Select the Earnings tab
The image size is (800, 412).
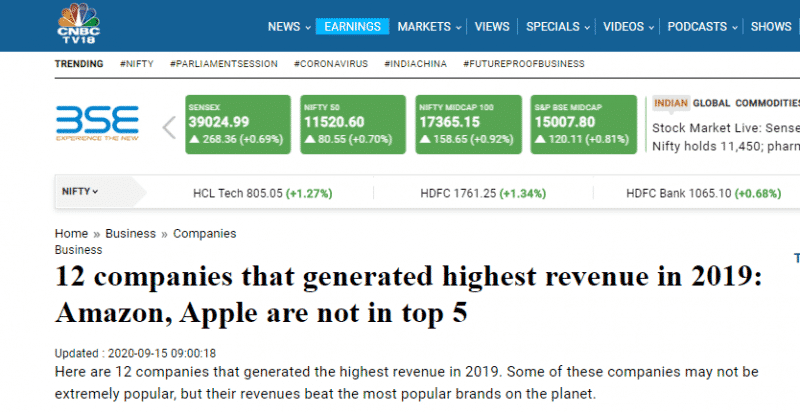(x=352, y=27)
